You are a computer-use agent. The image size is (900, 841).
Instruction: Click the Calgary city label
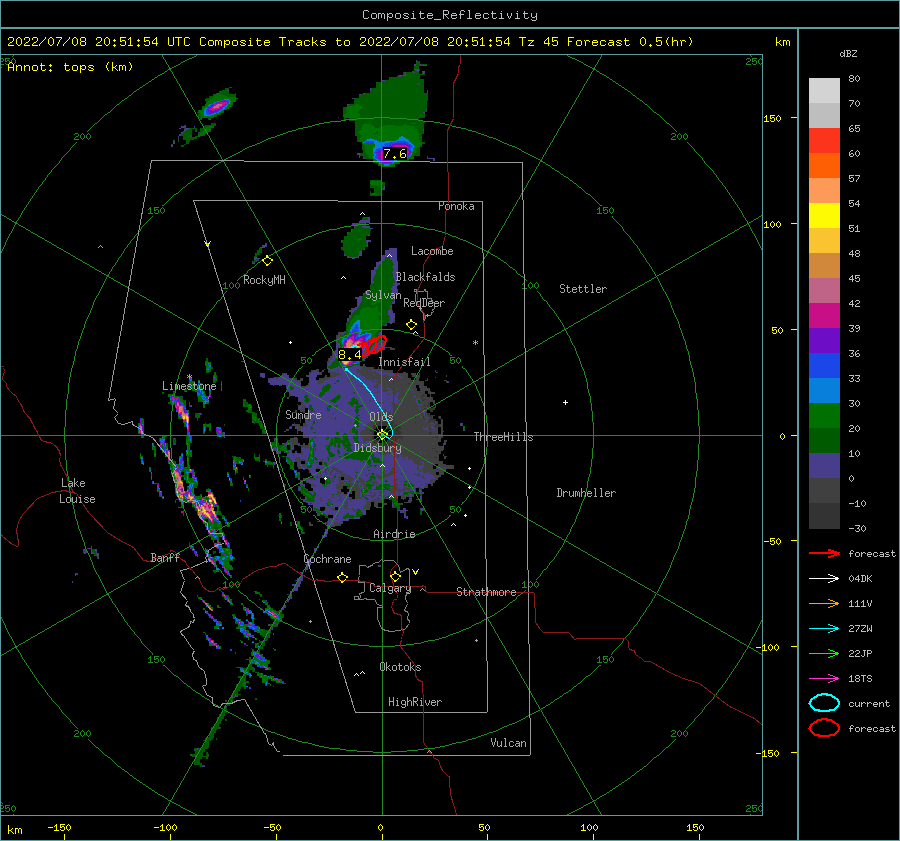pyautogui.click(x=390, y=588)
